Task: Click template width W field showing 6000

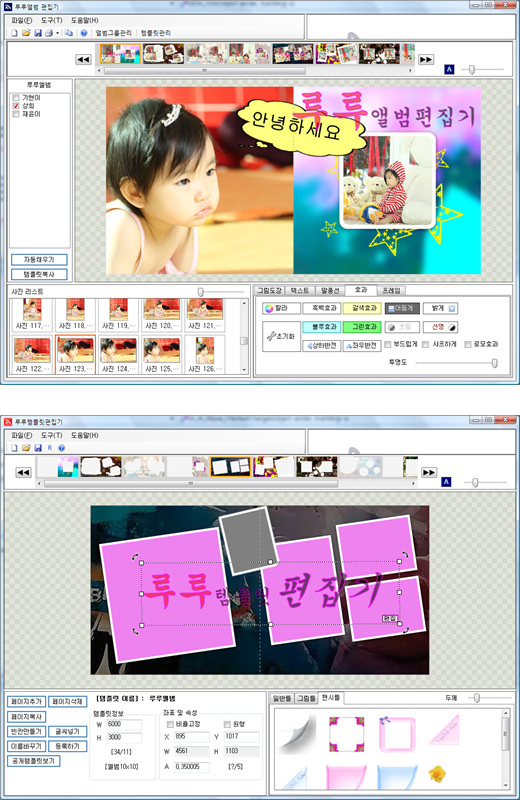Action: point(124,724)
